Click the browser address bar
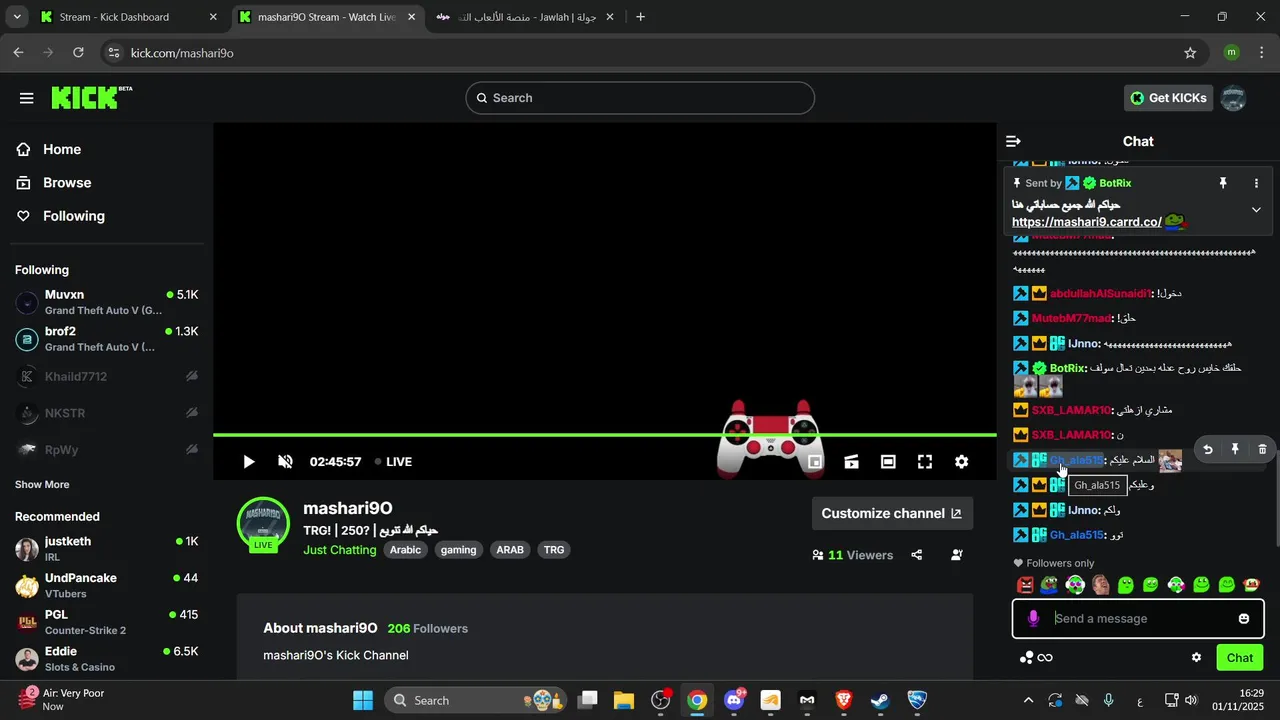The width and height of the screenshot is (1280, 720). point(640,53)
